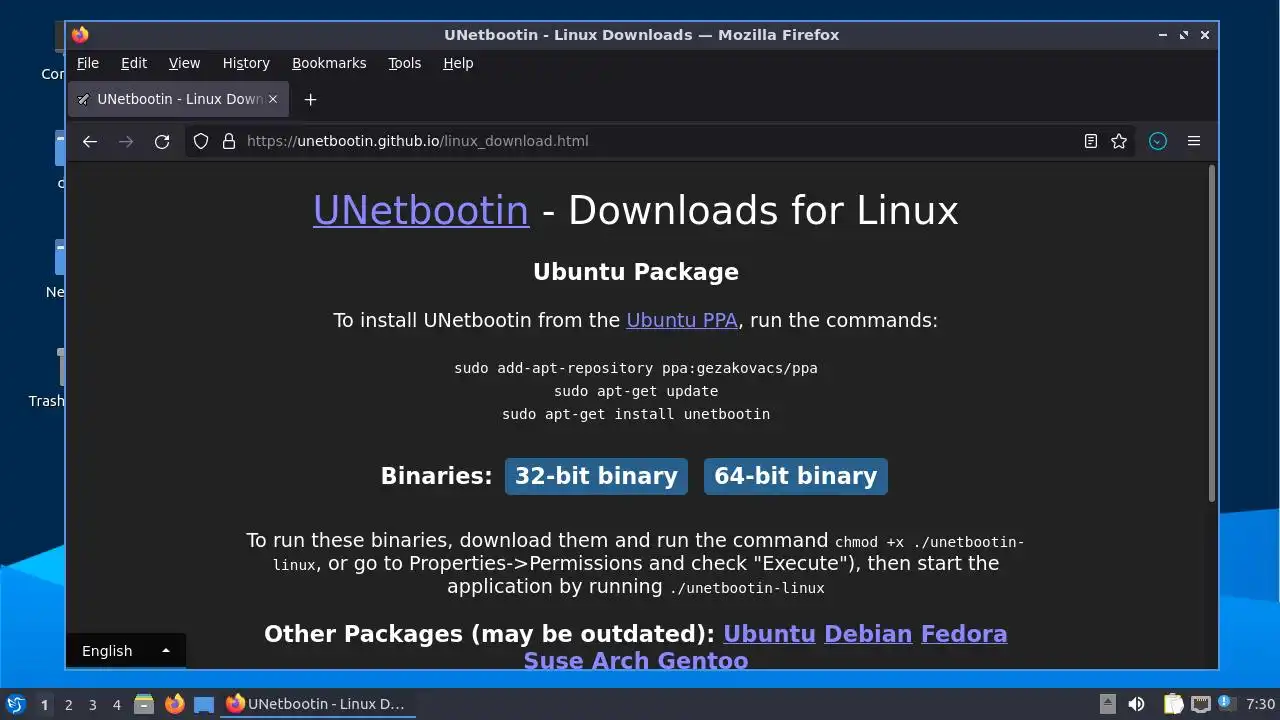This screenshot has width=1280, height=720.
Task: Click the add-apt-repository command text
Action: pyautogui.click(x=636, y=368)
